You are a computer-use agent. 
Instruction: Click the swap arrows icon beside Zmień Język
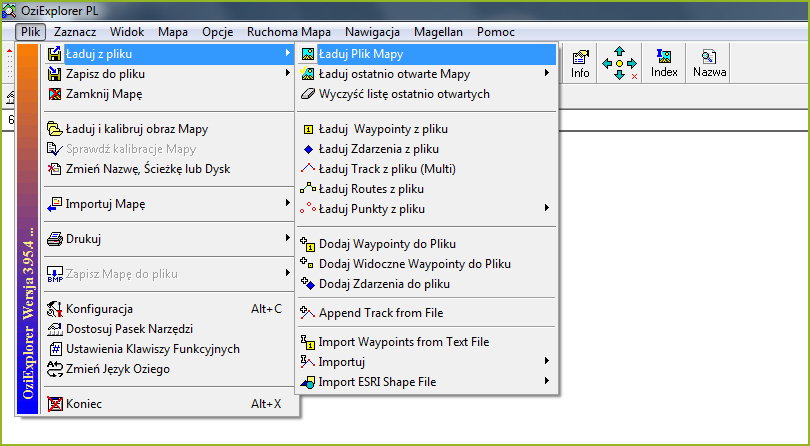(54, 369)
